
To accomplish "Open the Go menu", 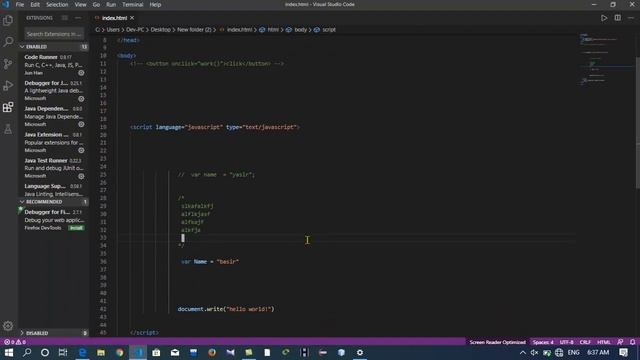I will click(96, 4).
